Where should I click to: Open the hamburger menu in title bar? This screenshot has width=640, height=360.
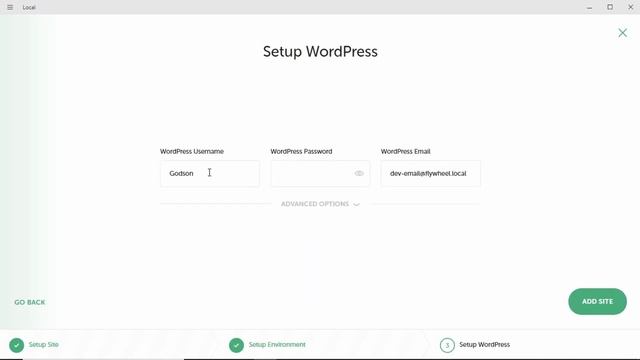(x=10, y=7)
